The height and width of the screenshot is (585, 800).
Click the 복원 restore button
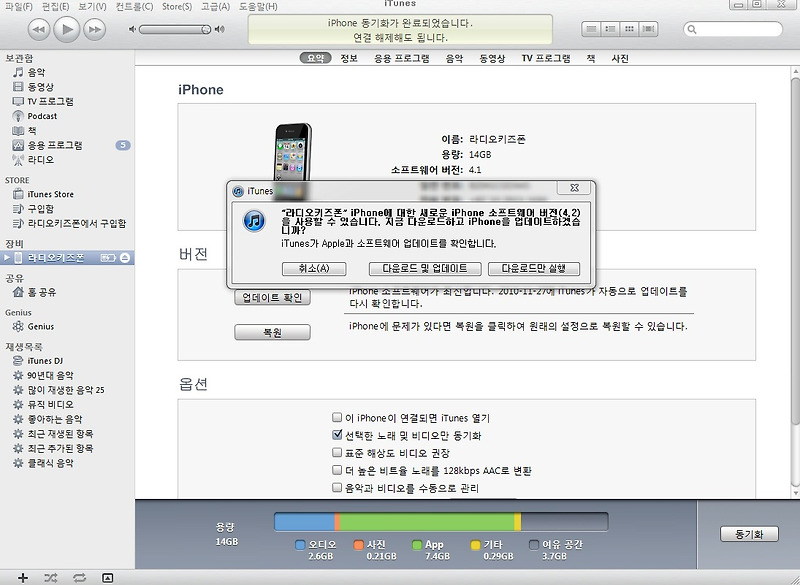[272, 333]
